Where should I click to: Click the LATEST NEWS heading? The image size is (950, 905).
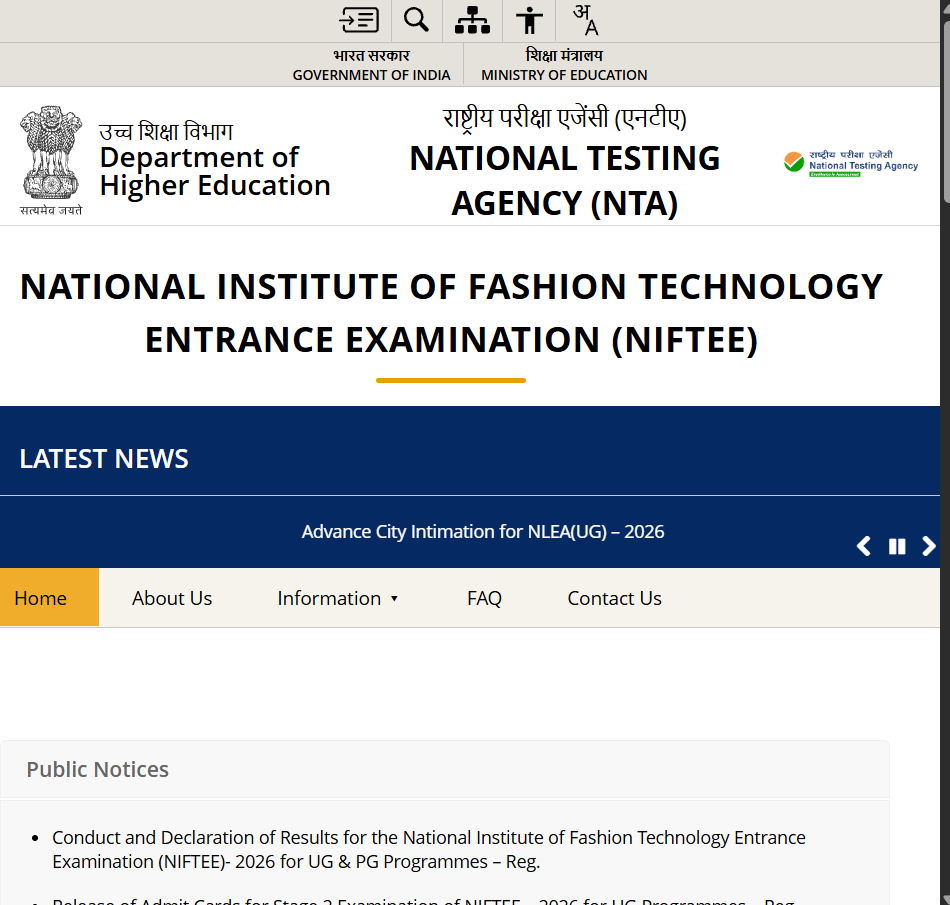[x=104, y=459]
